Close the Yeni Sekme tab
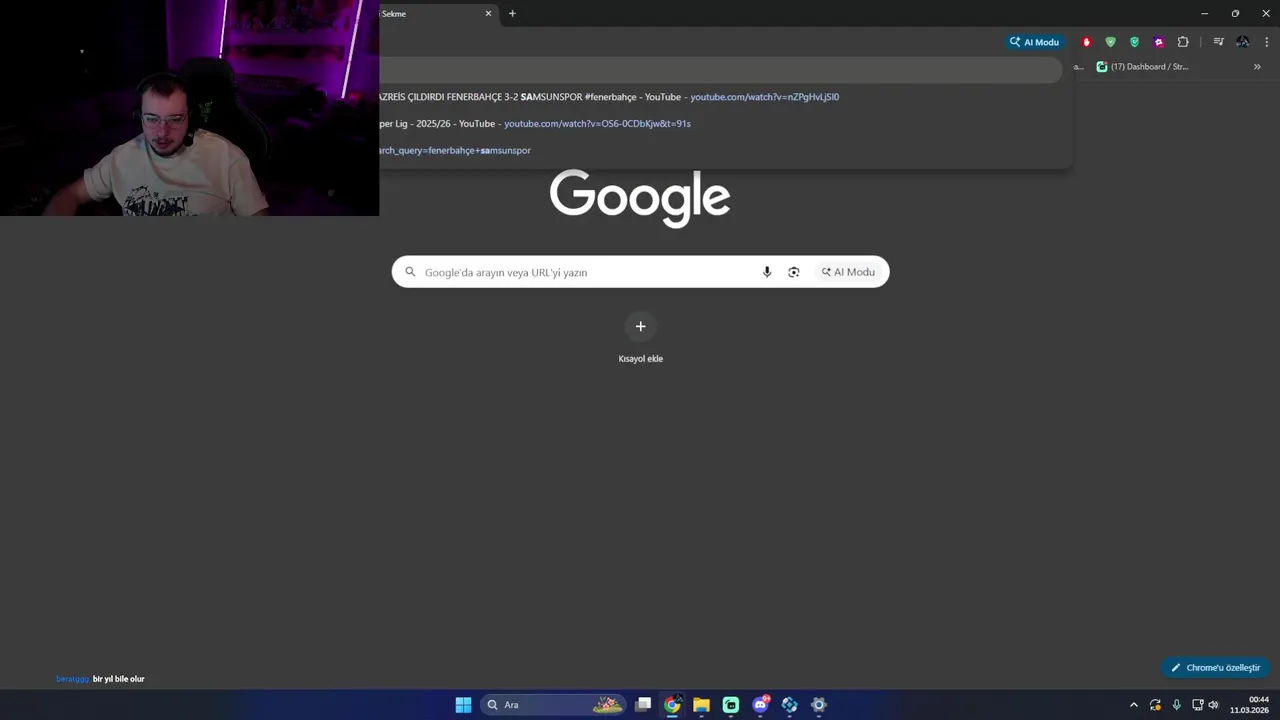Screen dimensions: 1280x720 tap(488, 14)
